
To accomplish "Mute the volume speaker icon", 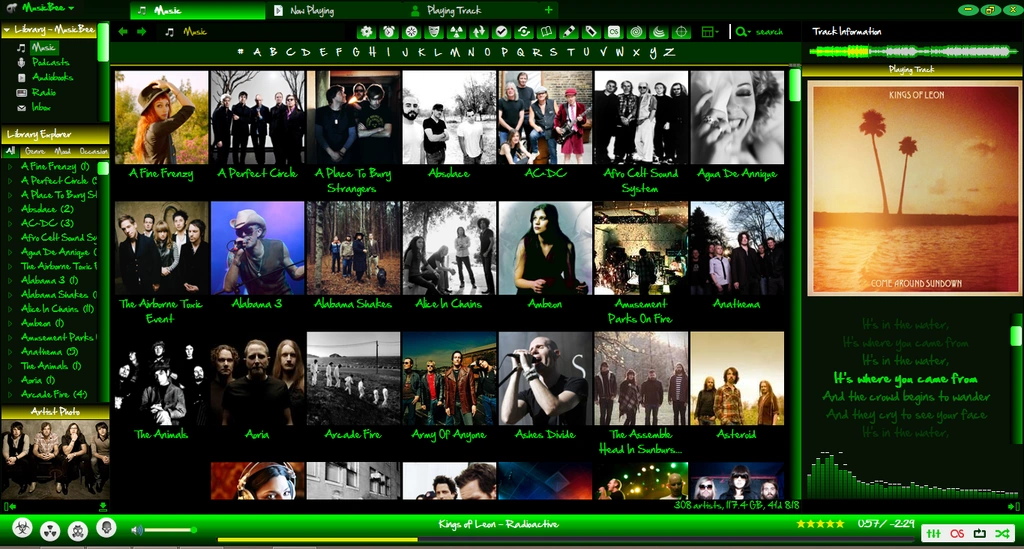I will point(137,529).
